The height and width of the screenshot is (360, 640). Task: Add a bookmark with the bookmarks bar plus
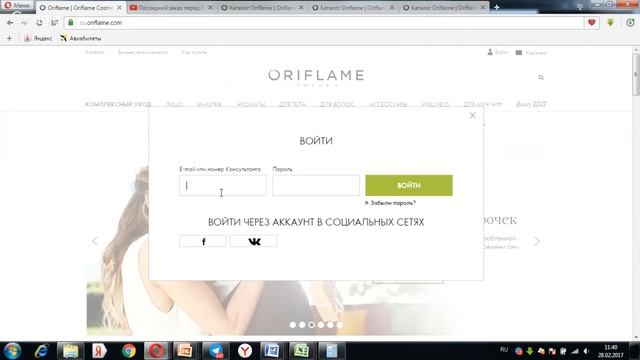[x=9, y=38]
